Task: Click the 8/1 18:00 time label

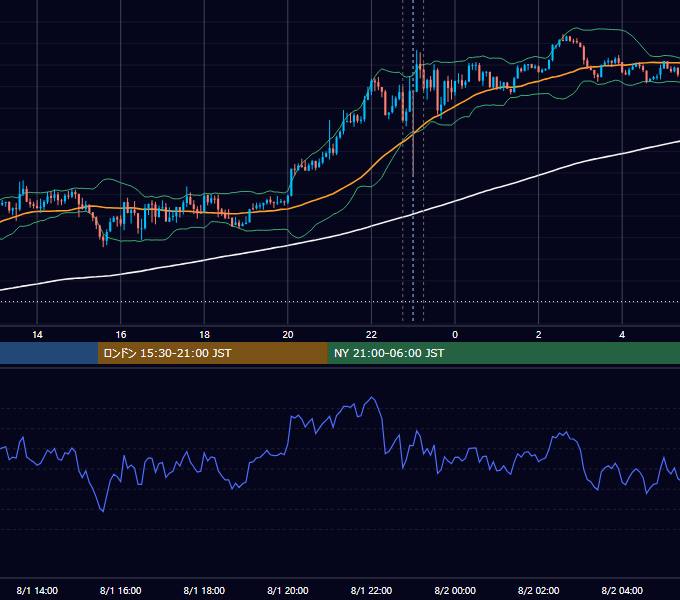Action: click(204, 590)
